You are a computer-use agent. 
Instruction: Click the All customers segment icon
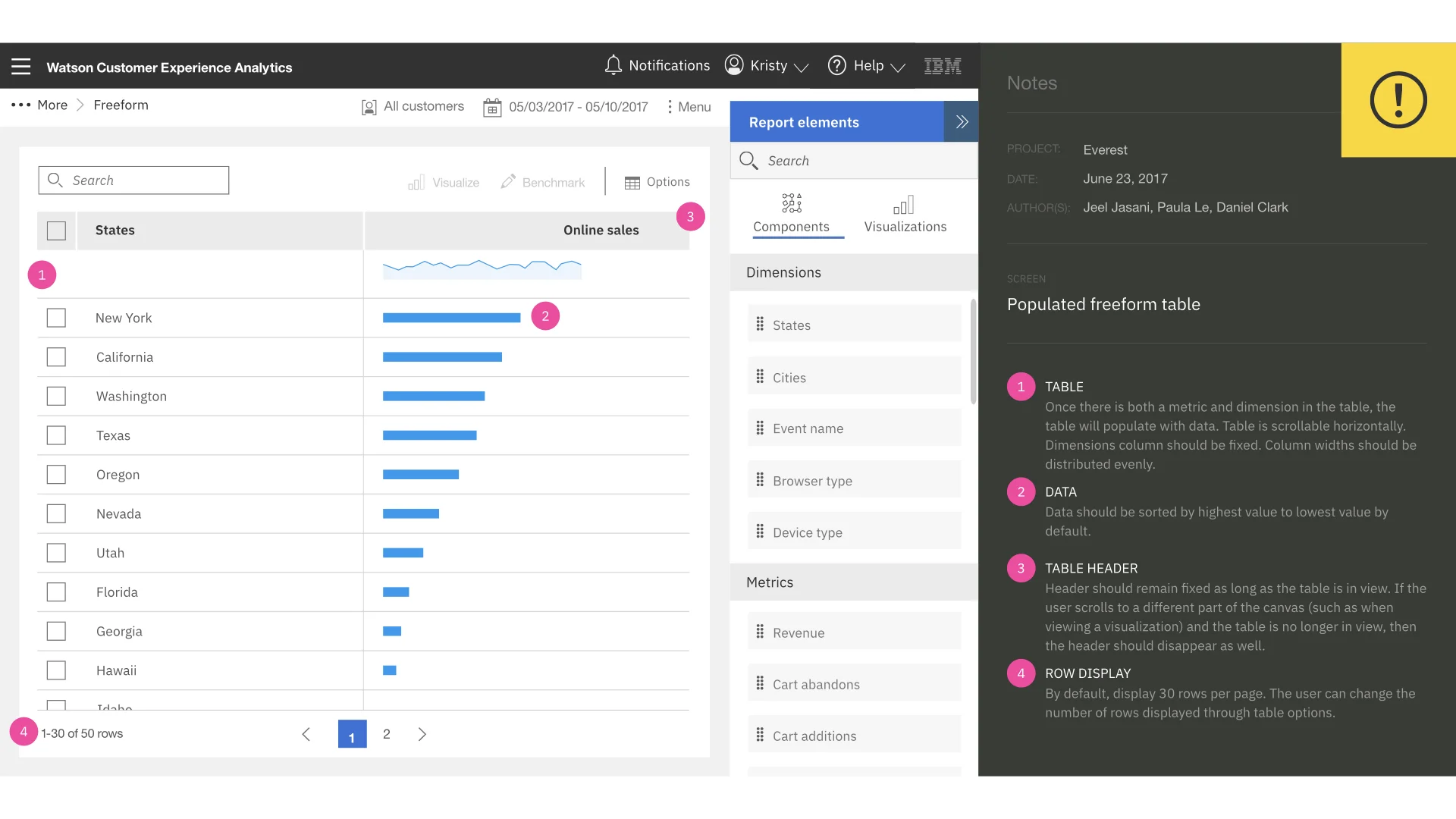pos(369,107)
